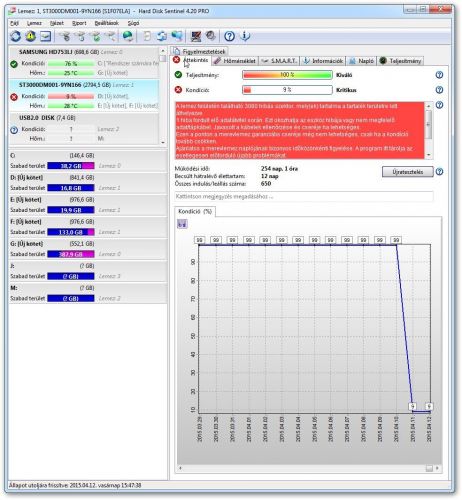The width and height of the screenshot is (462, 500).
Task: Click the comment field 'Kattintson megjegyzés megadásához'
Action: coord(304,196)
